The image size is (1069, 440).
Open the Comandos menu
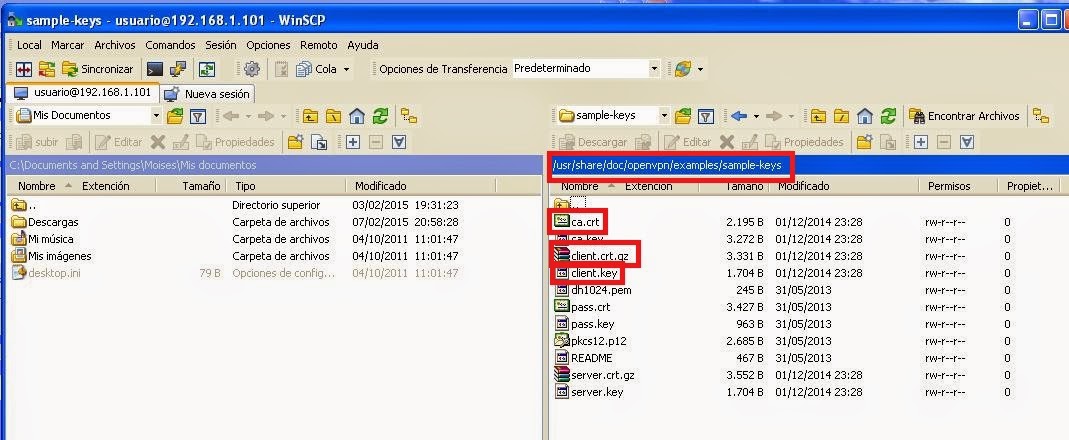170,45
